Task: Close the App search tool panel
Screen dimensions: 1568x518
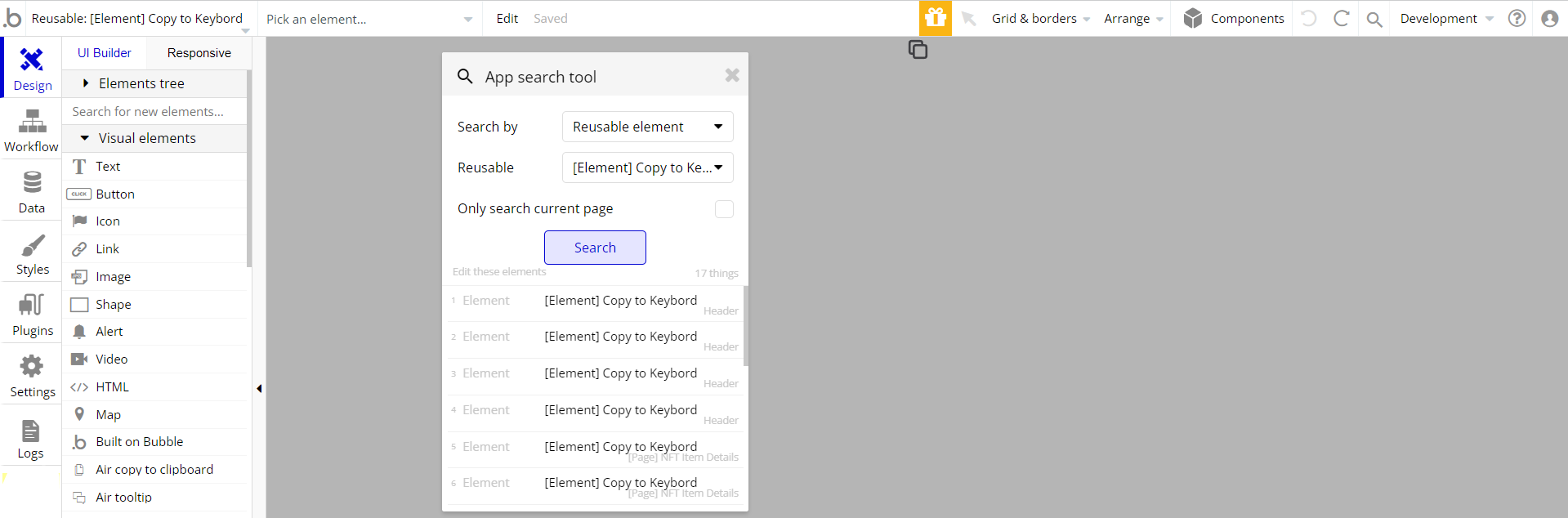Action: [732, 75]
